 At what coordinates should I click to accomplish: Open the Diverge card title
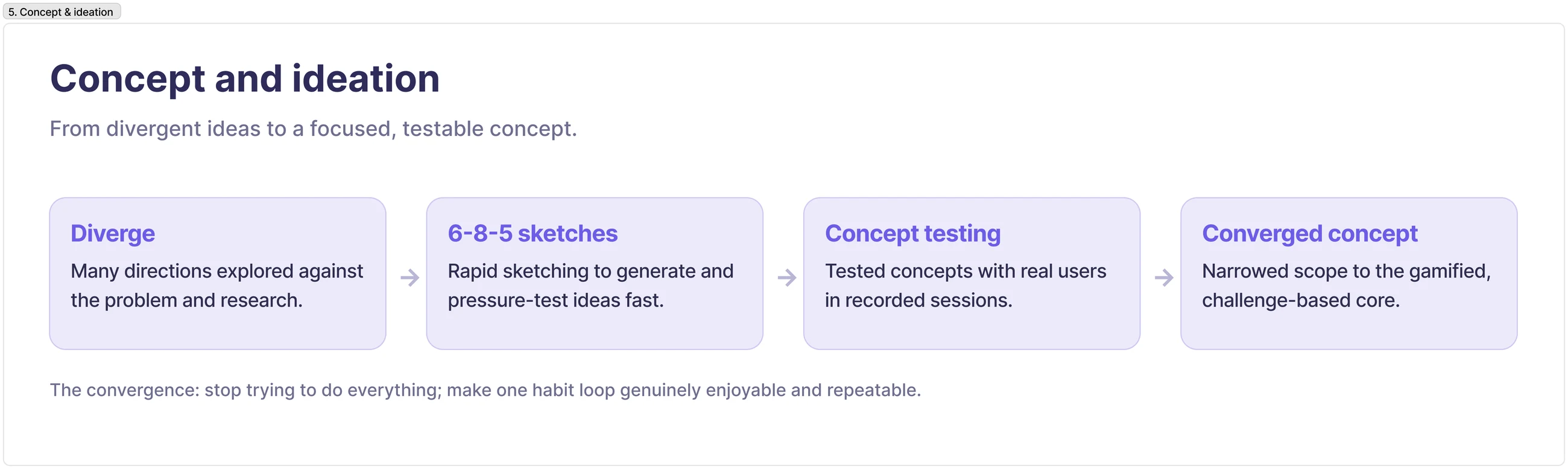(x=113, y=234)
